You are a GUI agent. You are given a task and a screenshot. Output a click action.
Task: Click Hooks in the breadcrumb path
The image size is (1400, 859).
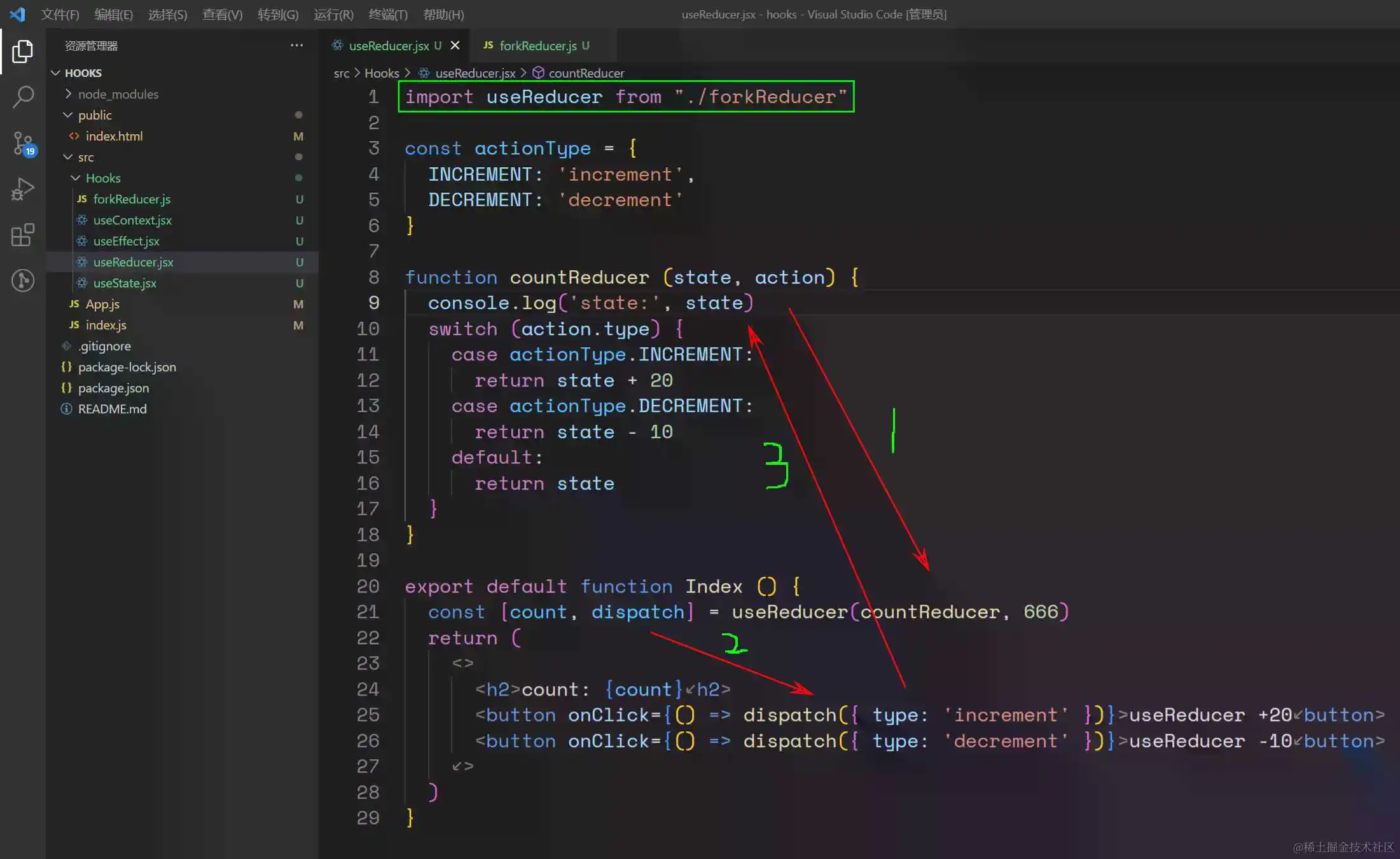click(x=382, y=73)
